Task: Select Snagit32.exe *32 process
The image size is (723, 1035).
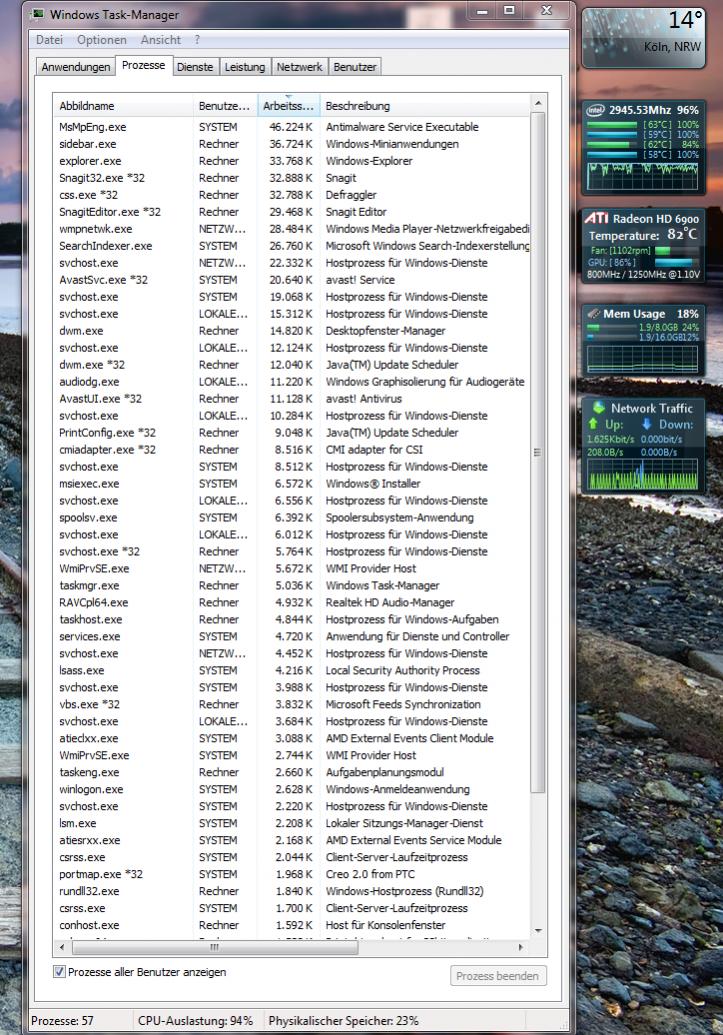Action: click(x=292, y=178)
